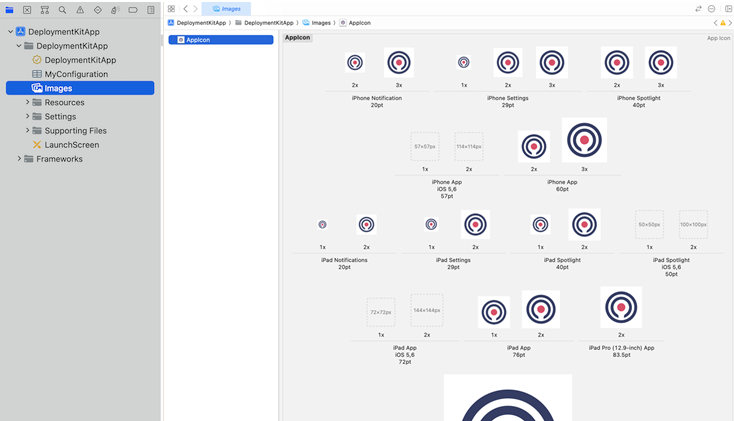734x421 pixels.
Task: Collapse the DeploymentKitApp folder group
Action: [19, 46]
